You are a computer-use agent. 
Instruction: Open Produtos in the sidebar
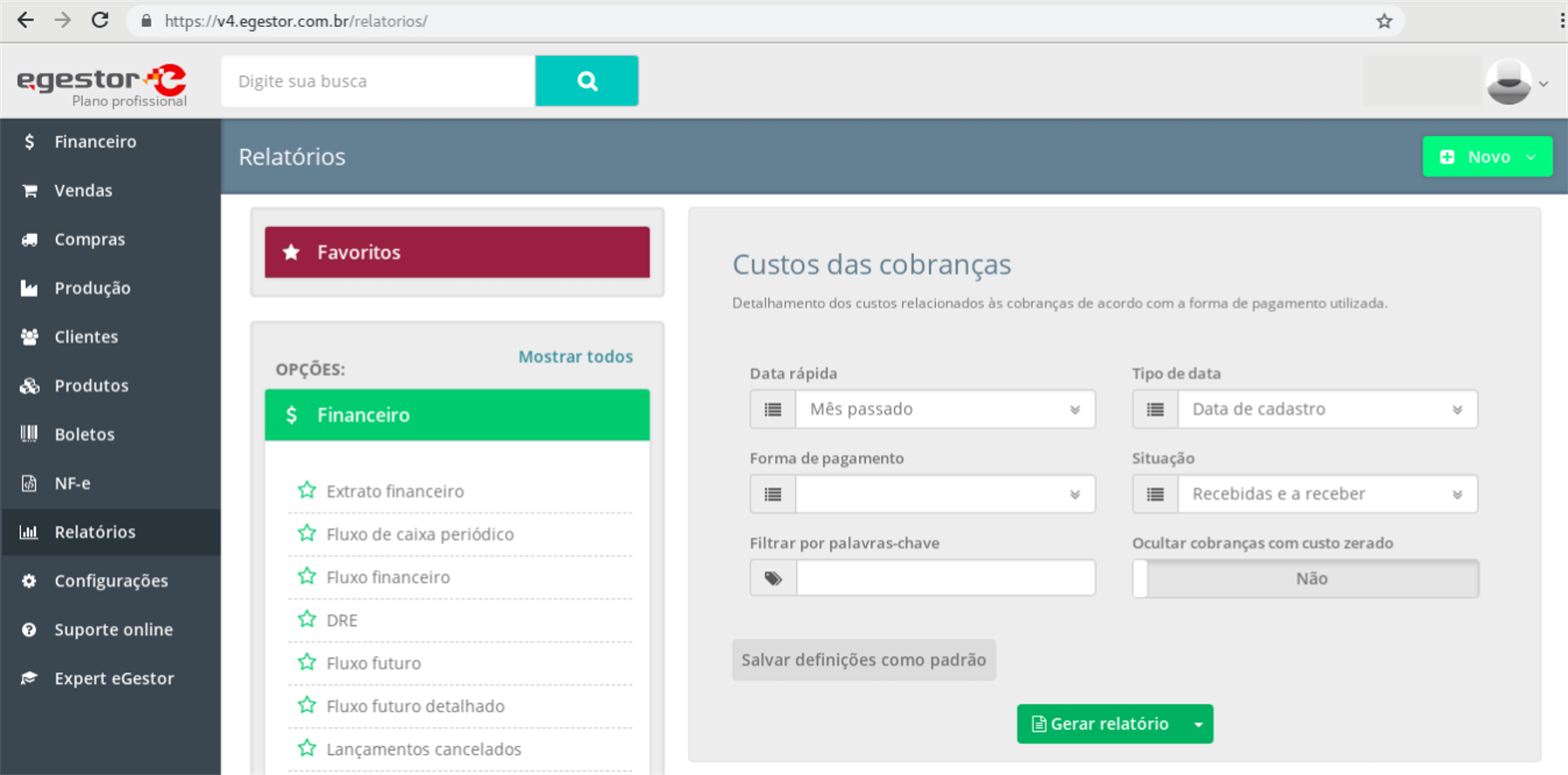[x=111, y=386]
